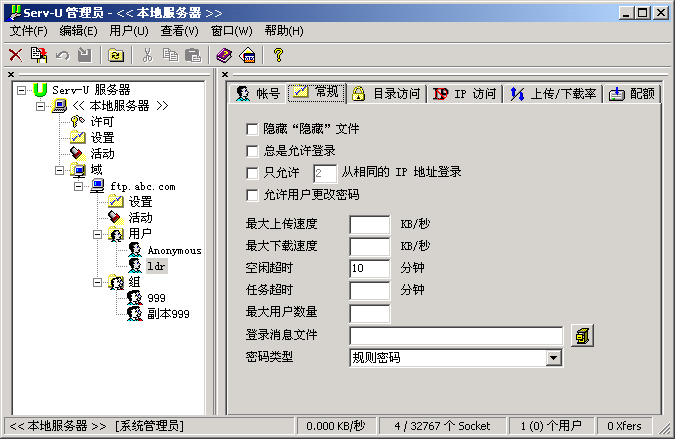The height and width of the screenshot is (439, 675).
Task: Click the 999 group icon
Action: 134,297
